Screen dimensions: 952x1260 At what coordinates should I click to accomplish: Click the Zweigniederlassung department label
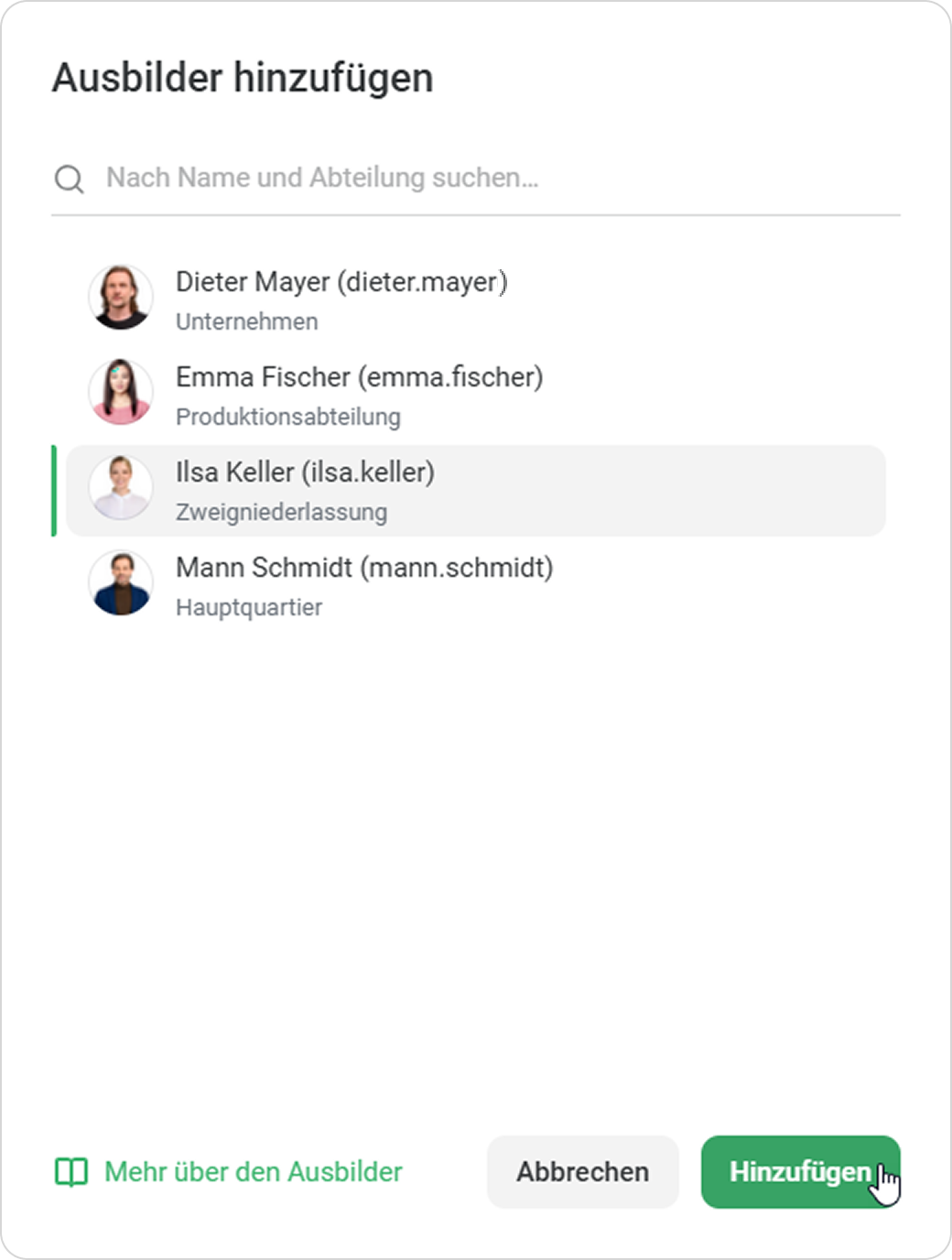point(281,513)
